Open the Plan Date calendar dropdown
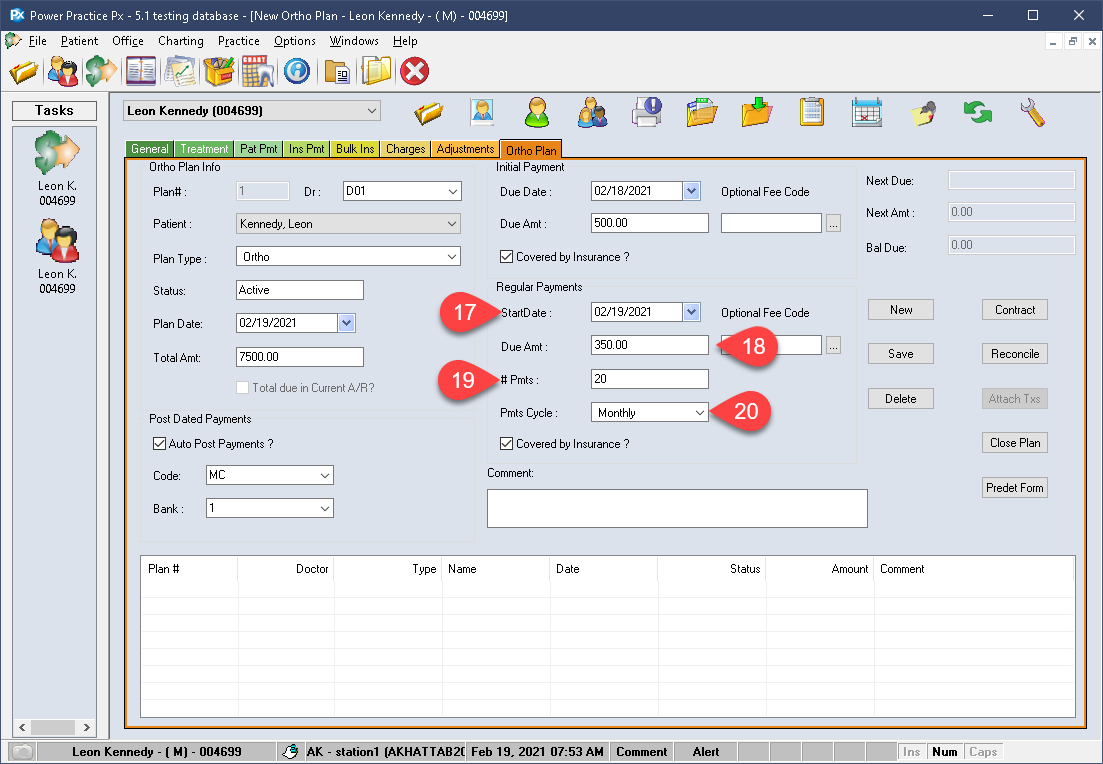The image size is (1103, 764). point(347,323)
